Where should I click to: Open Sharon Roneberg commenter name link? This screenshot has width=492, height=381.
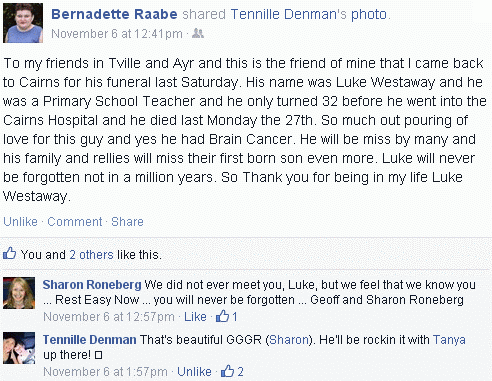pos(92,285)
